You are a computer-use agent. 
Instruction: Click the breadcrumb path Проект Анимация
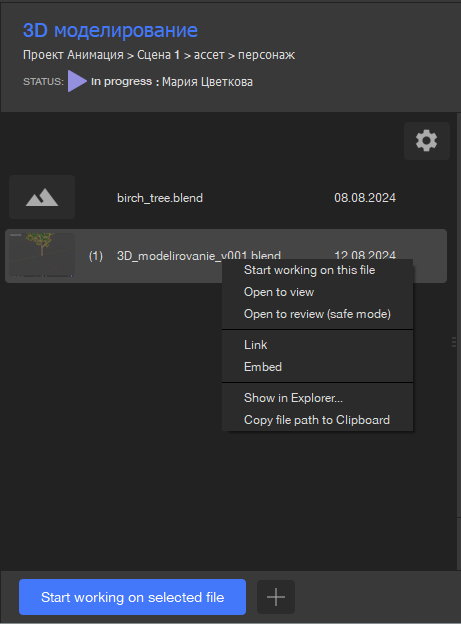(73, 55)
